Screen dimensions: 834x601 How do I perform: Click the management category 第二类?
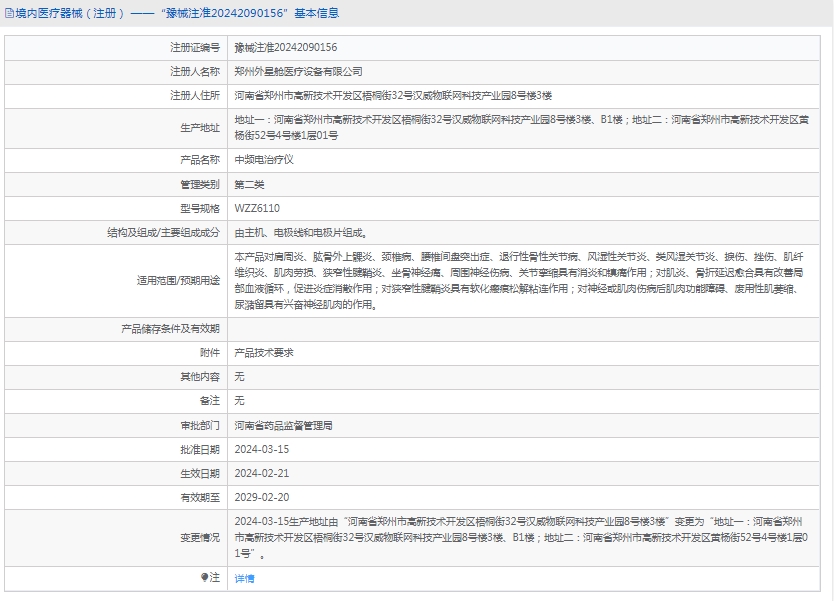[x=249, y=185]
